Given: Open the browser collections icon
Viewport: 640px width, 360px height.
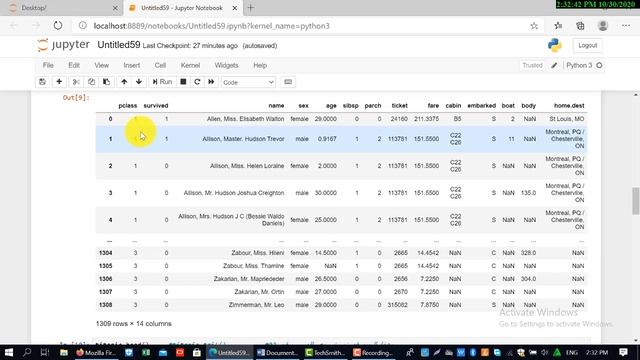Looking at the screenshot, I should pos(580,26).
